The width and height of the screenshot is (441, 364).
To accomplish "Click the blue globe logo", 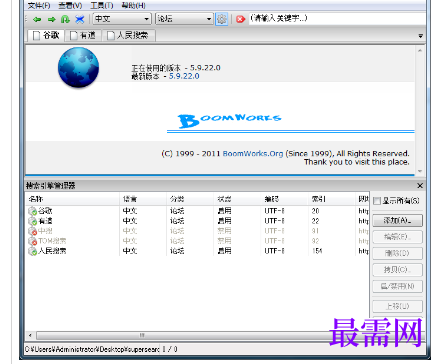I will [x=79, y=67].
